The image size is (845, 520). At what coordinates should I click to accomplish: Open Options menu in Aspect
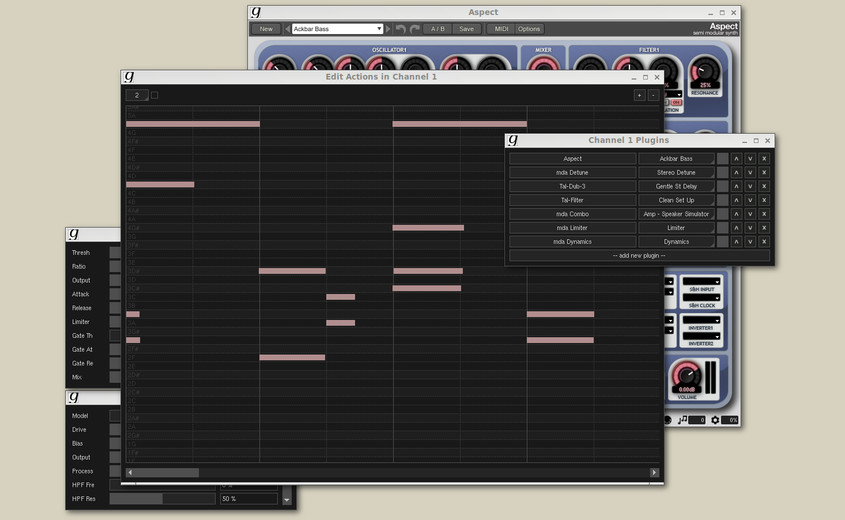pos(529,29)
